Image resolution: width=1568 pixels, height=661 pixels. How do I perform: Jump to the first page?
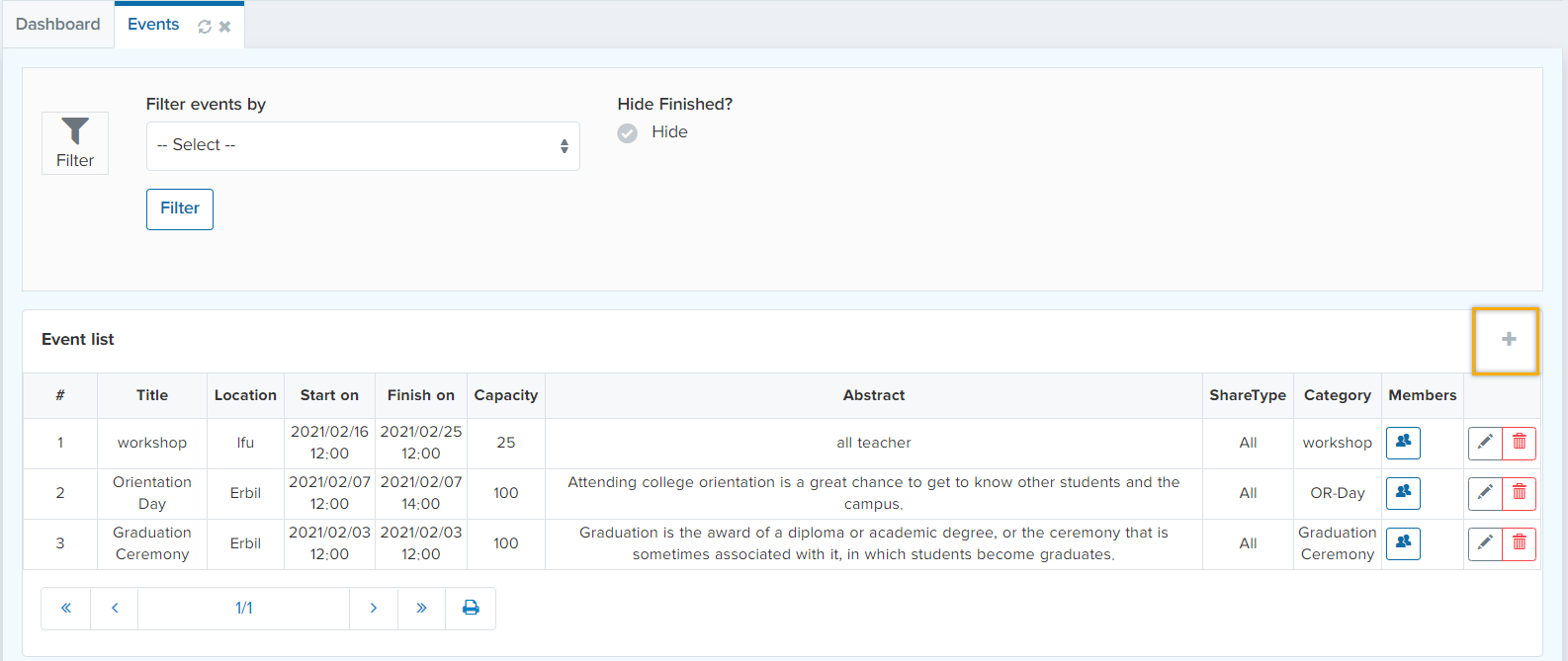pyautogui.click(x=66, y=609)
